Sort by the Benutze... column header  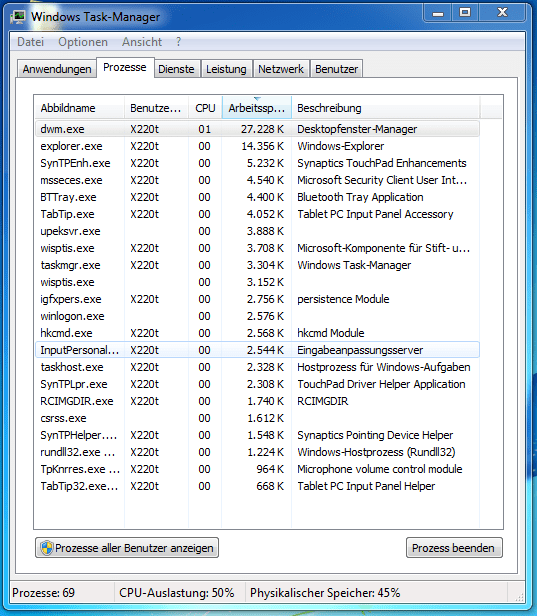coord(156,108)
